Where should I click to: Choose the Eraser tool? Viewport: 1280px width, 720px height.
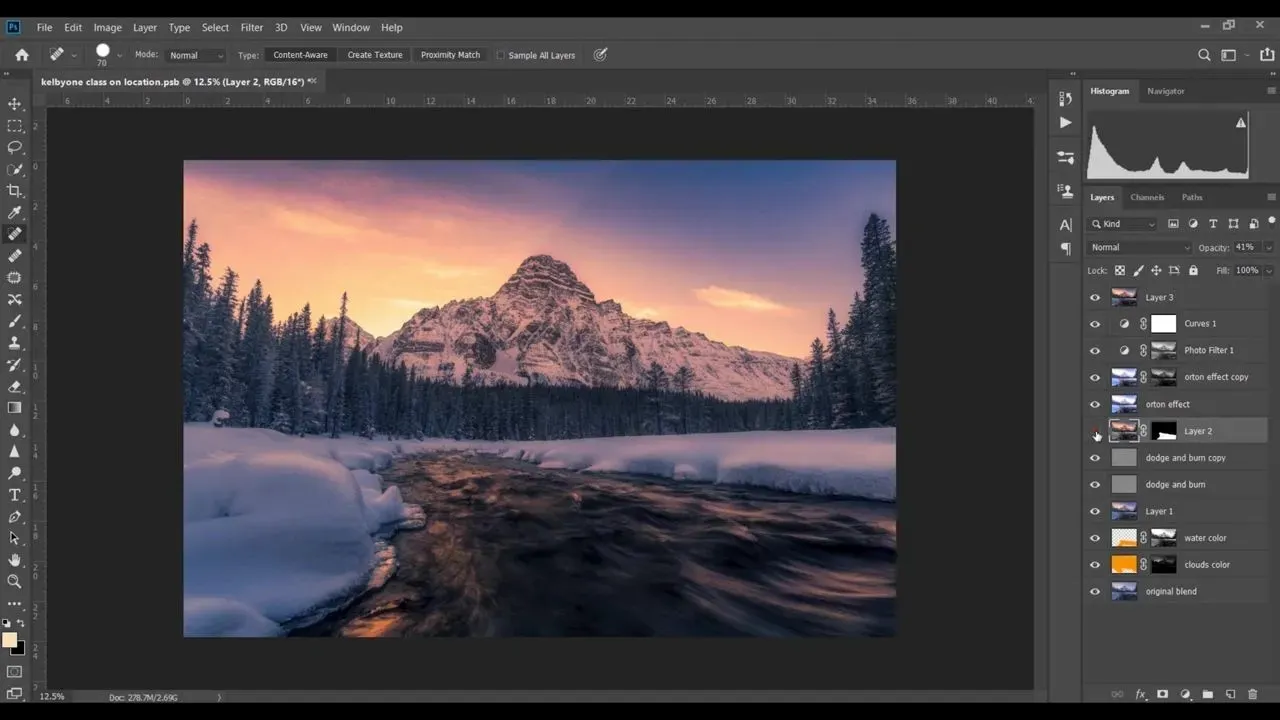click(14, 386)
